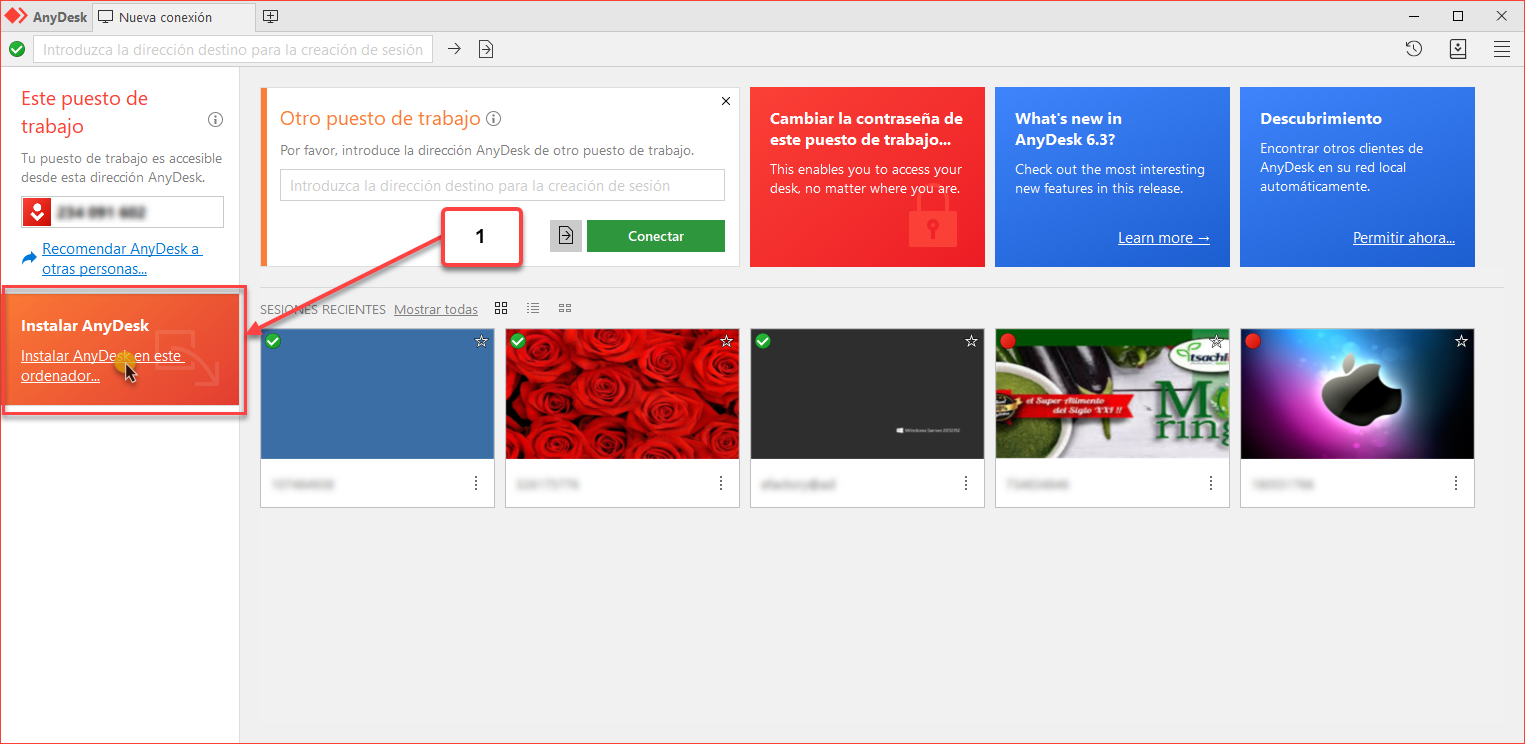Open the Moringa wallpaper session thumbnail

point(1113,394)
